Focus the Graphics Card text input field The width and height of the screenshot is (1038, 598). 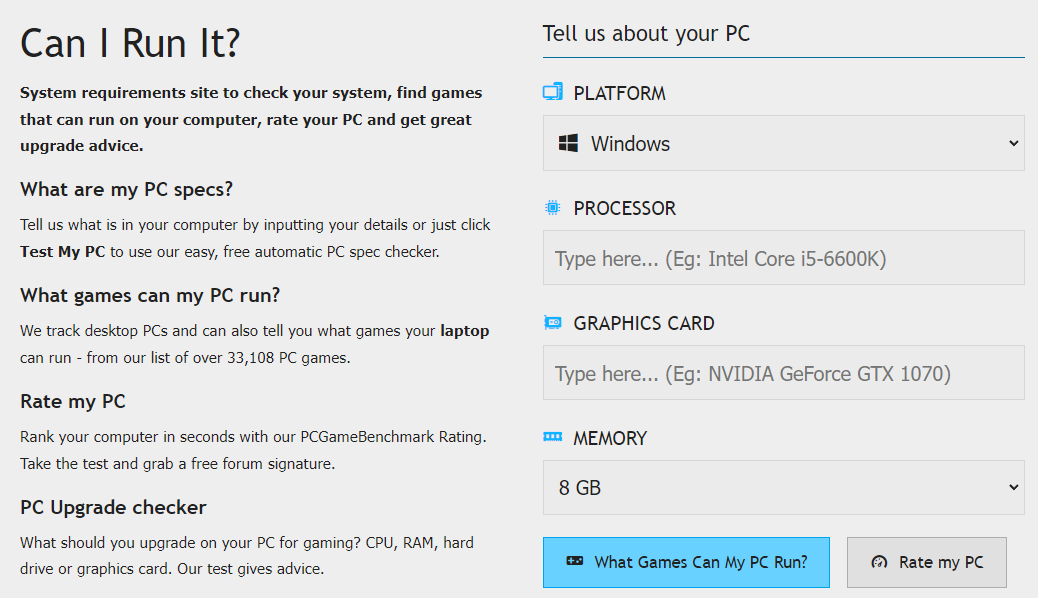pos(783,373)
